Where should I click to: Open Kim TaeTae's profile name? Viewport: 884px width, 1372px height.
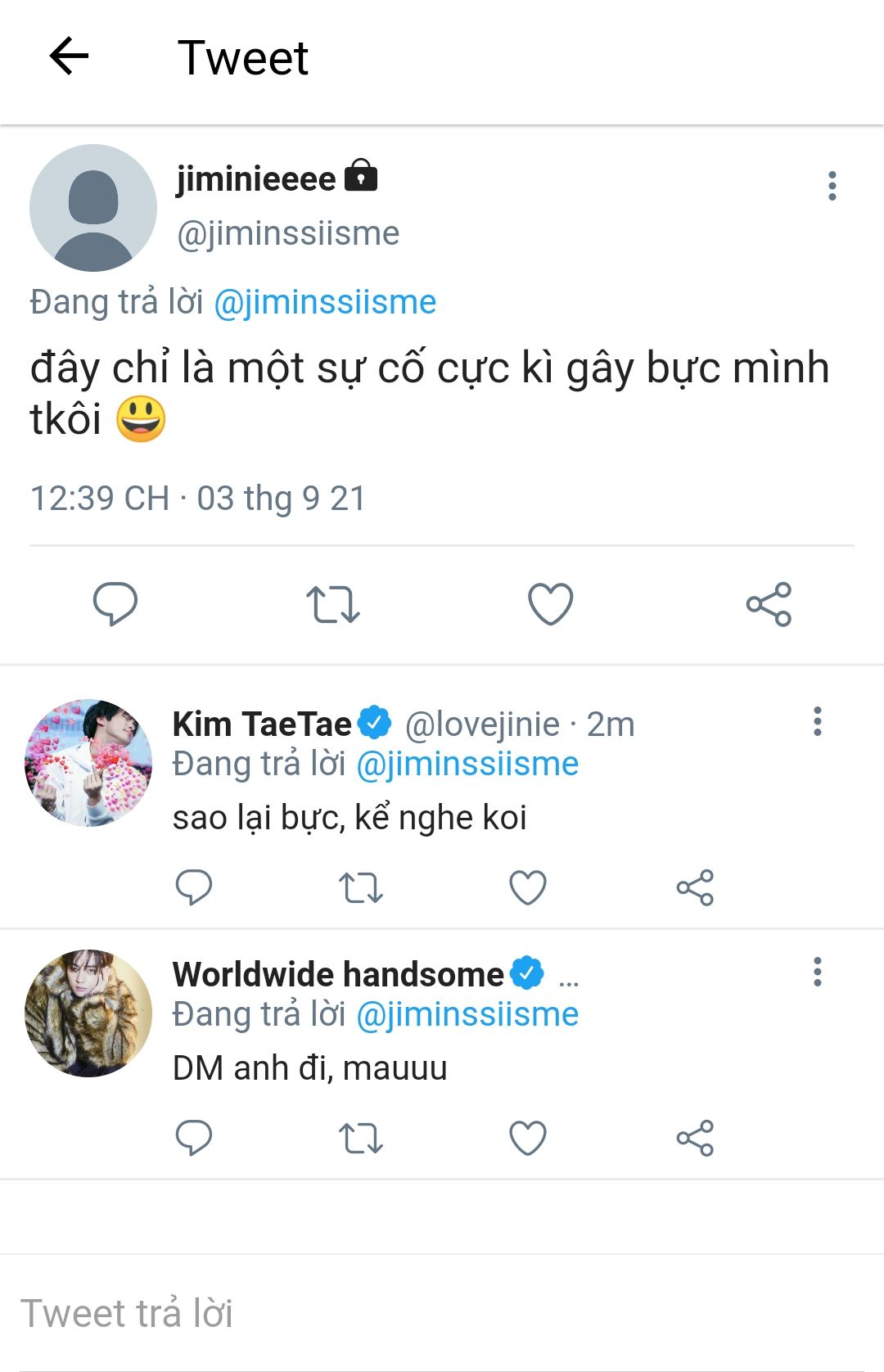(x=262, y=724)
